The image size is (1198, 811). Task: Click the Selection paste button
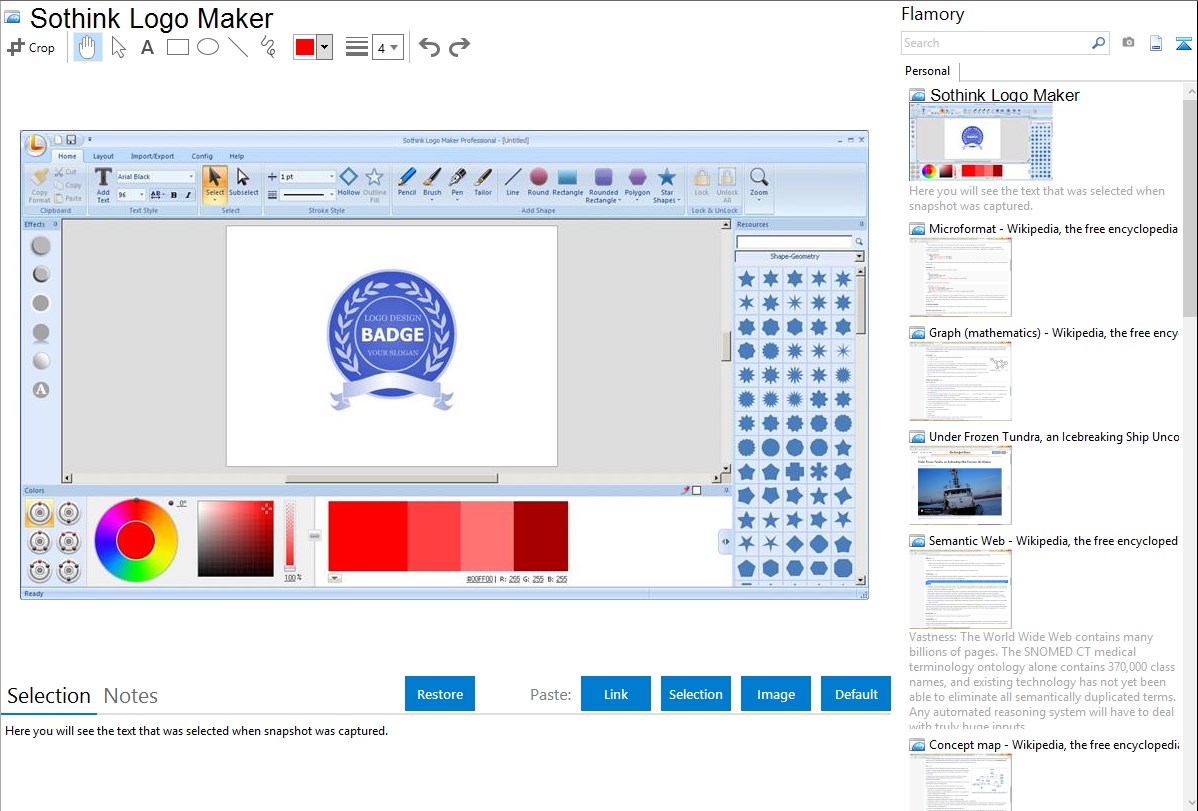[695, 694]
